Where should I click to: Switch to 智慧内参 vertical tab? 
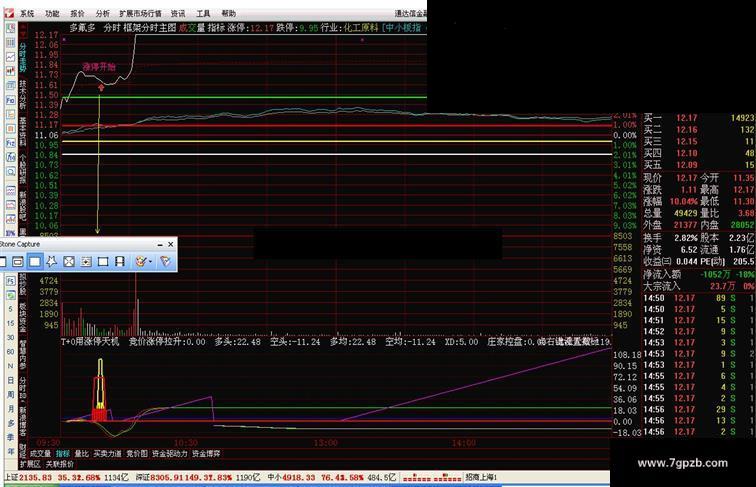click(x=23, y=354)
